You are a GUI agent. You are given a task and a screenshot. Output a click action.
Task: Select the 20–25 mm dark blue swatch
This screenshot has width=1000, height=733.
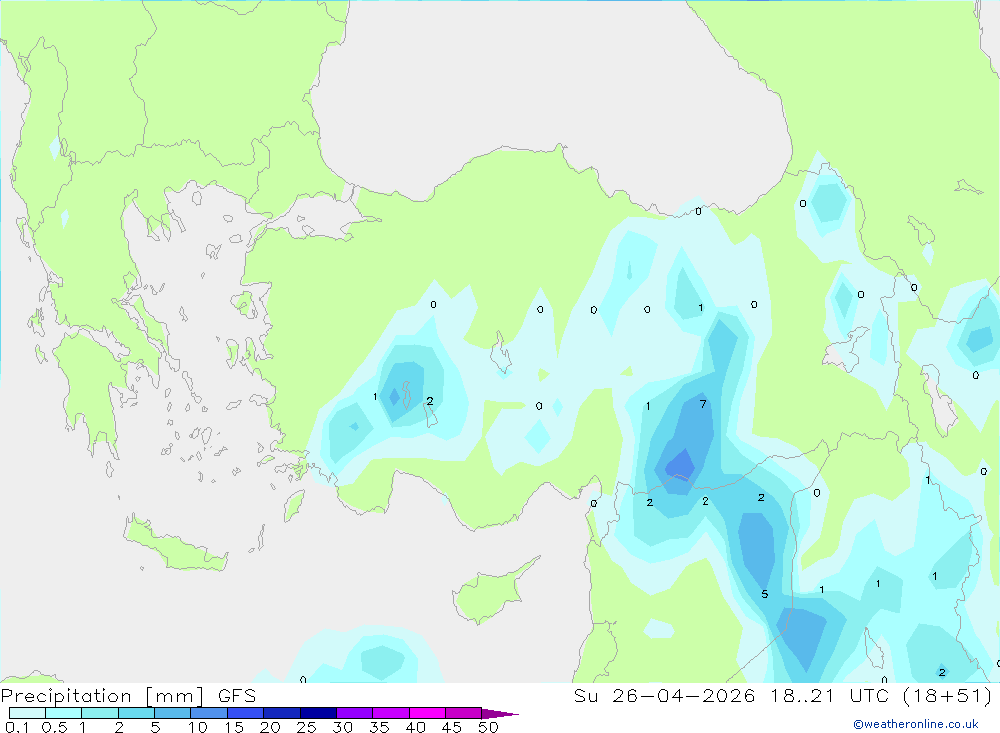[x=282, y=713]
